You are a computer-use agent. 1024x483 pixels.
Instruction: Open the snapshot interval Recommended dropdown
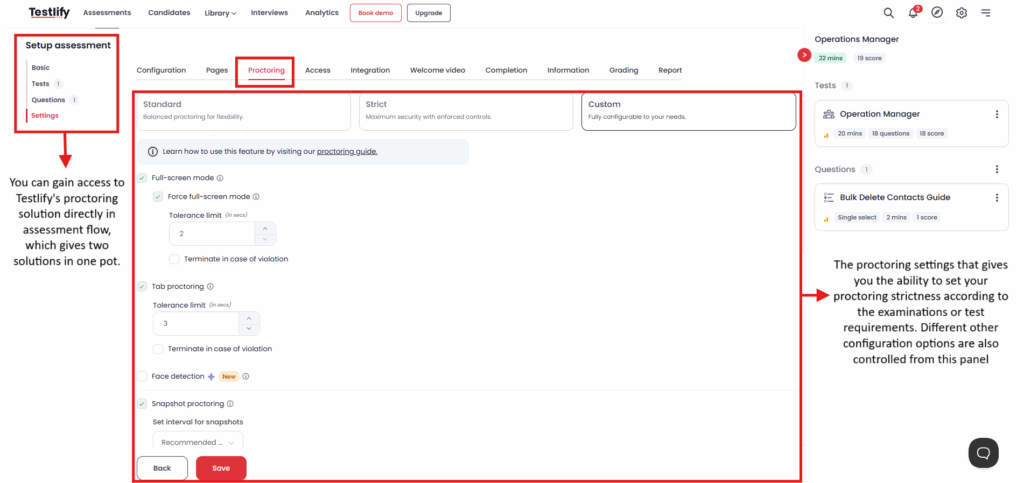point(198,442)
